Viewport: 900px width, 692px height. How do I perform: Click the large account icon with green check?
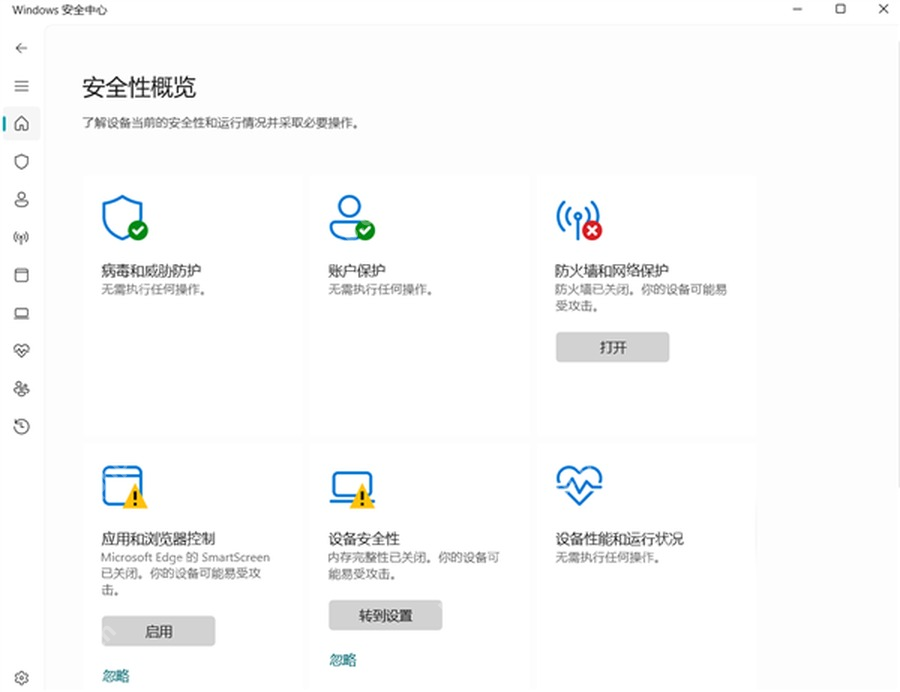pyautogui.click(x=352, y=217)
